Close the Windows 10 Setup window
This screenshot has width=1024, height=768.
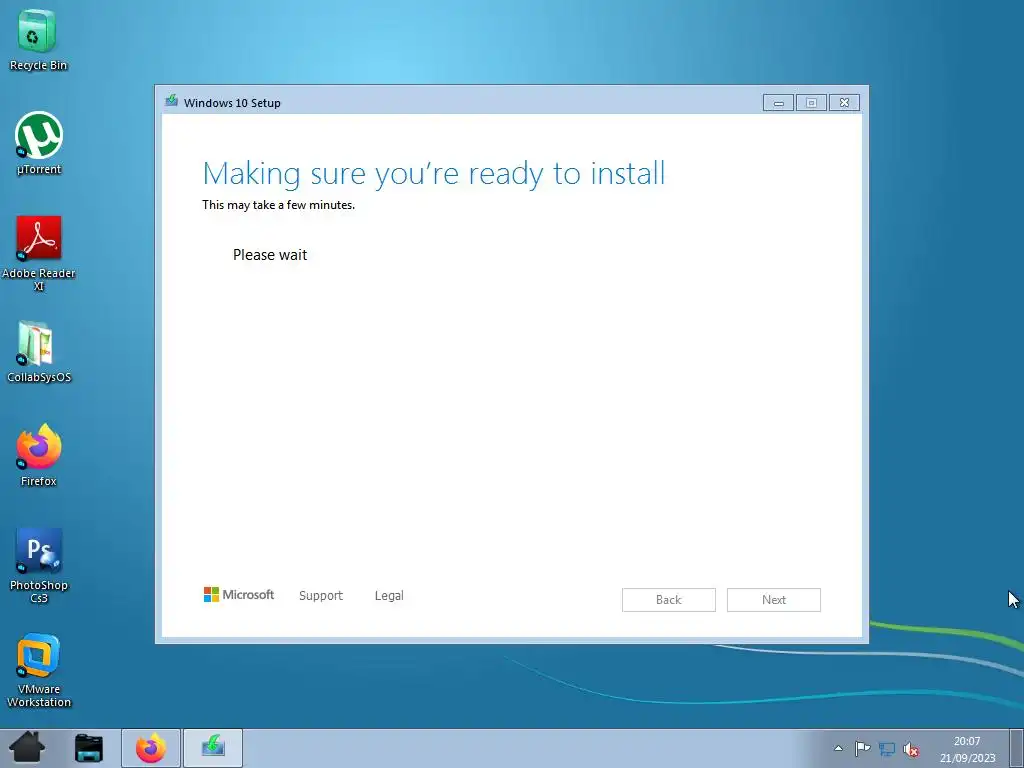(x=844, y=103)
